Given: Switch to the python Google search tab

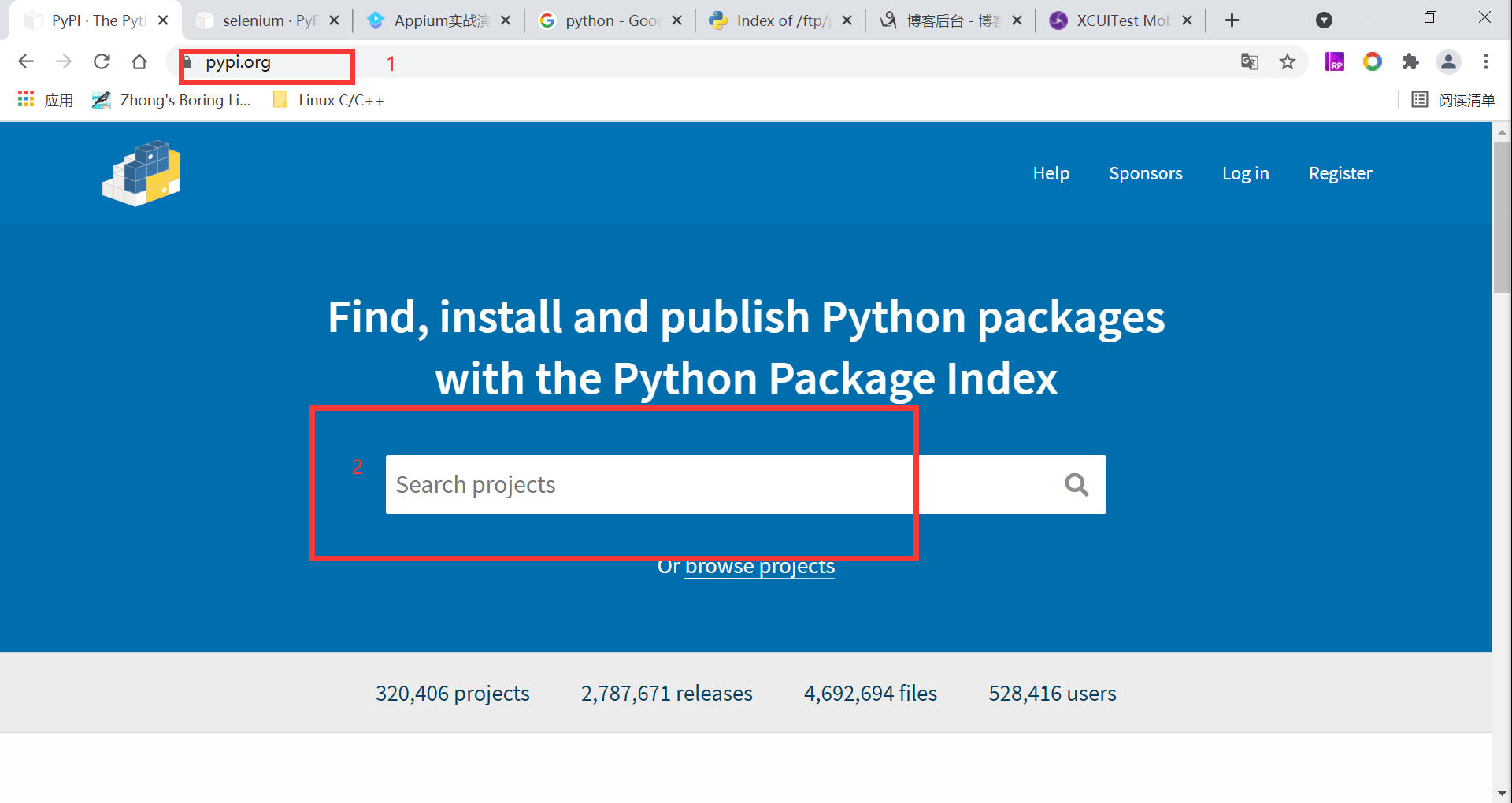Looking at the screenshot, I should [609, 20].
